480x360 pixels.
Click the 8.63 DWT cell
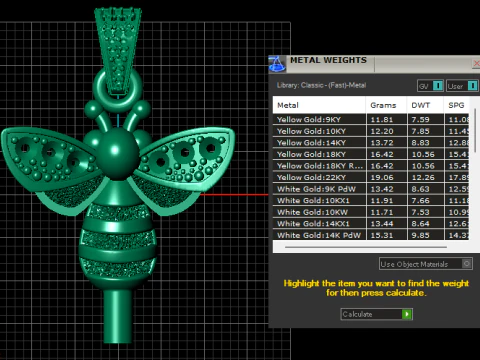click(426, 189)
